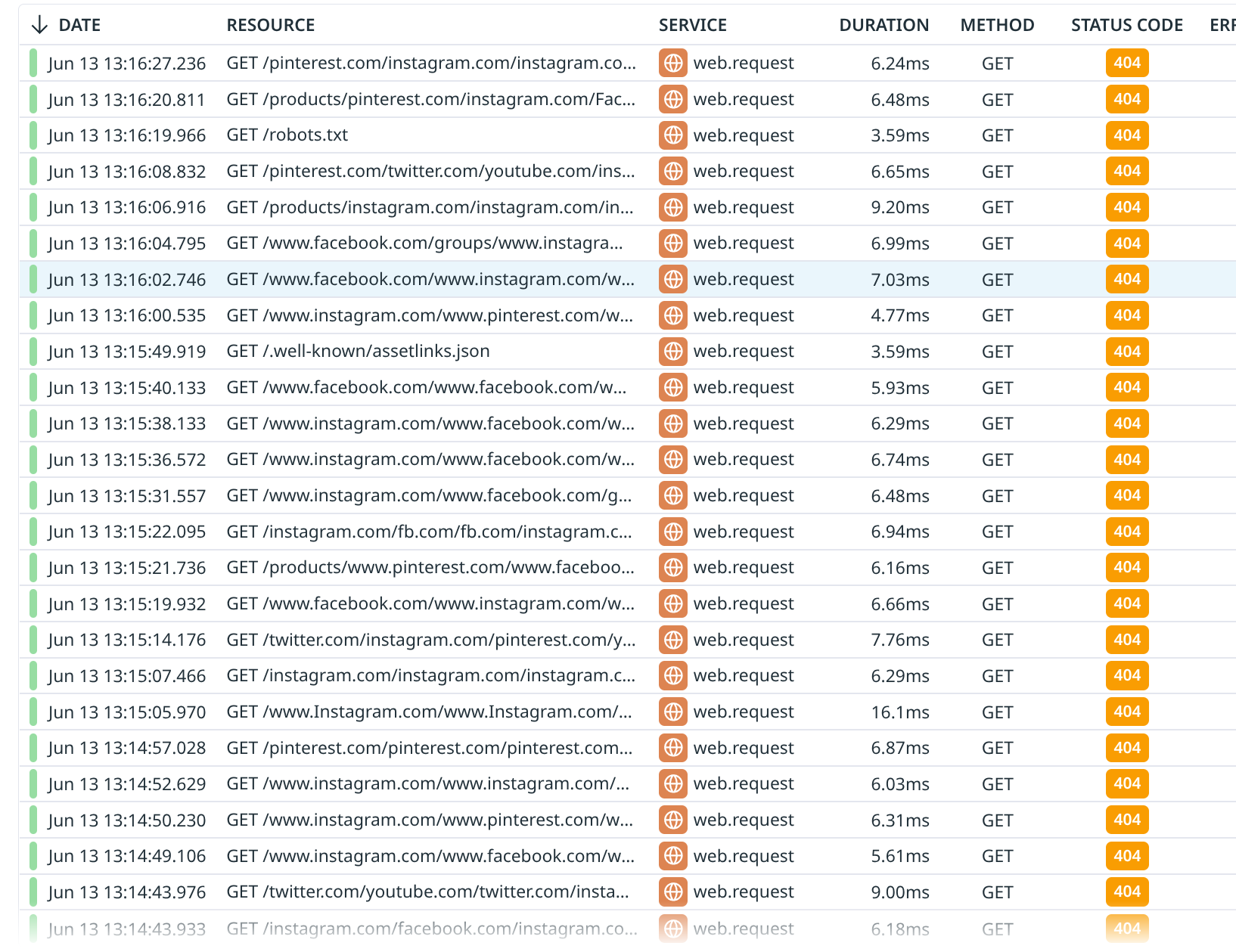The height and width of the screenshot is (952, 1236).
Task: Sort by the DURATION column header
Action: (x=884, y=25)
